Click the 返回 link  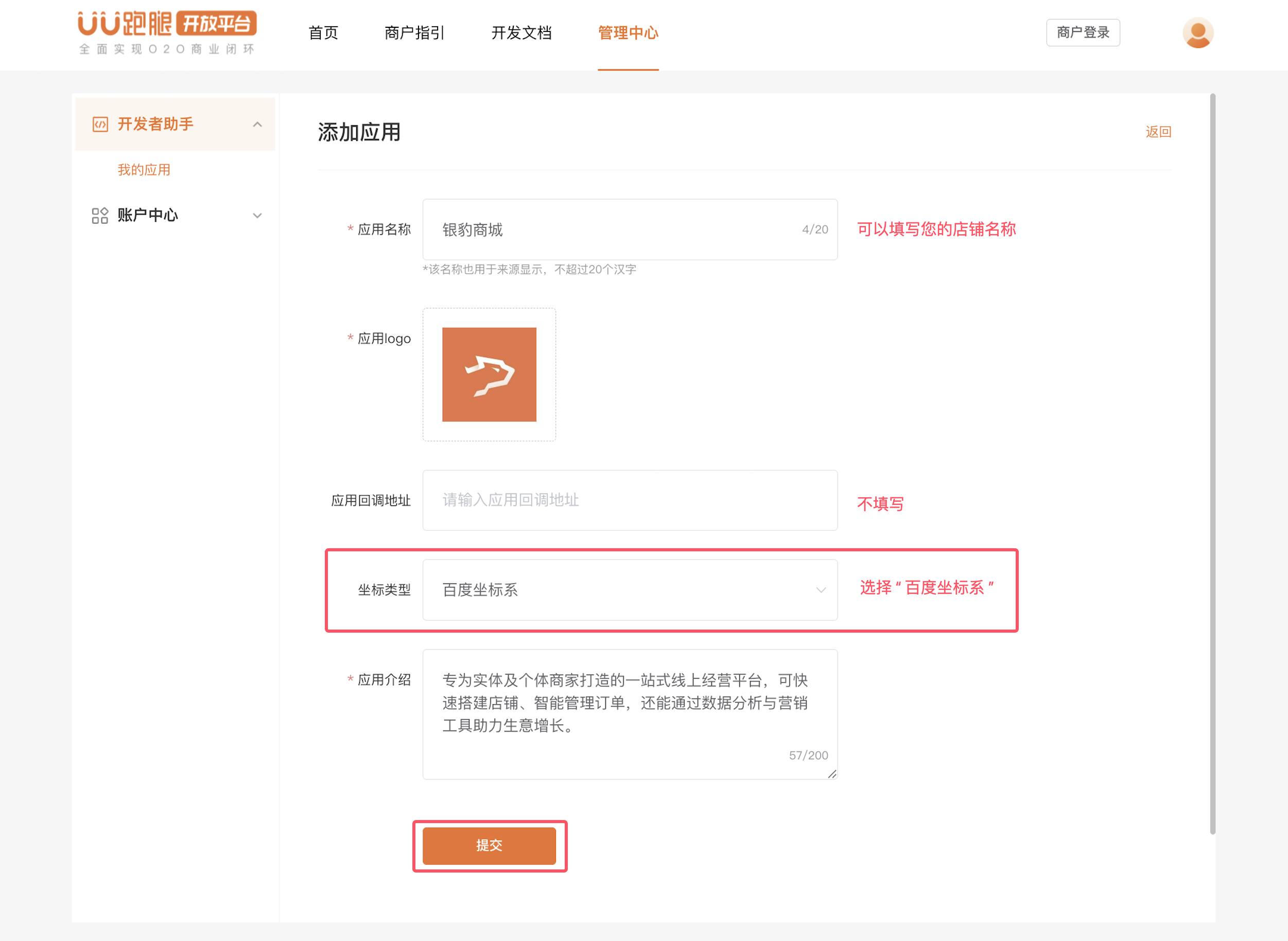click(1158, 132)
